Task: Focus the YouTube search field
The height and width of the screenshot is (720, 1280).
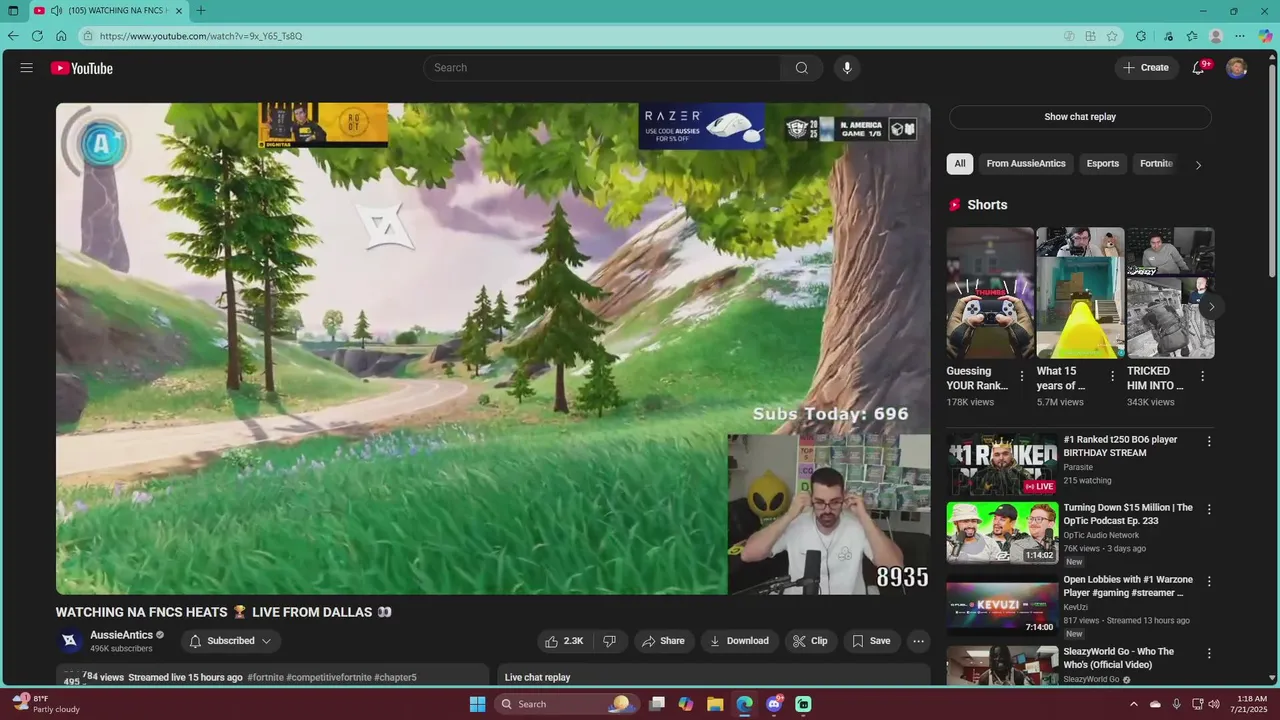Action: 602,68
